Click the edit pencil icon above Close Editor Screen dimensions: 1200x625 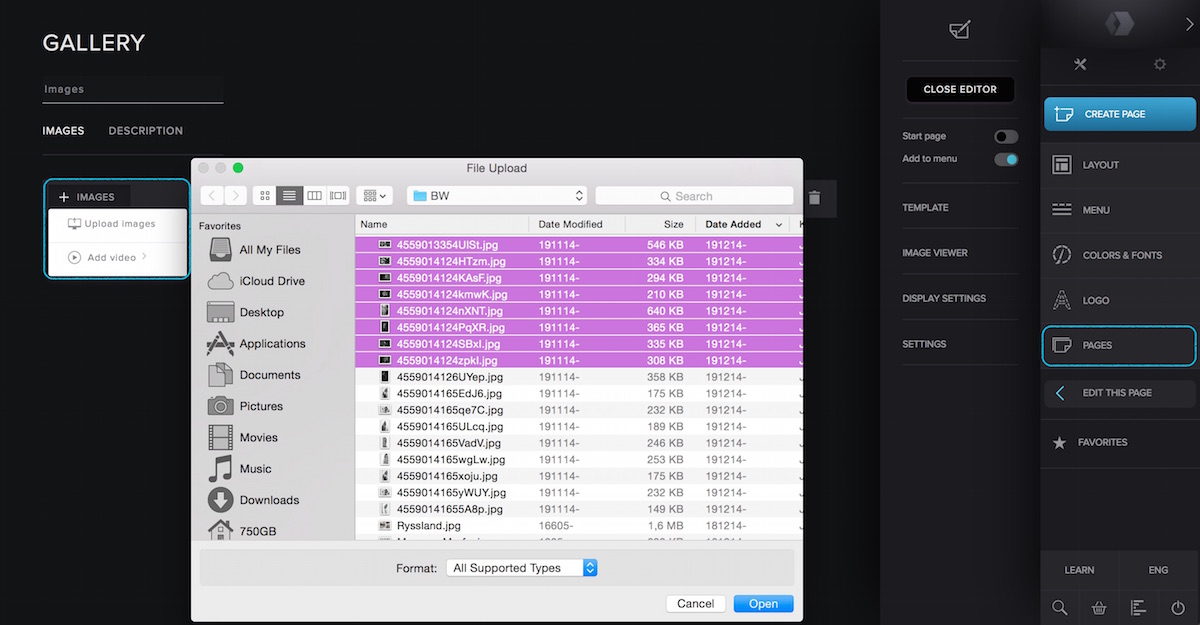959,30
